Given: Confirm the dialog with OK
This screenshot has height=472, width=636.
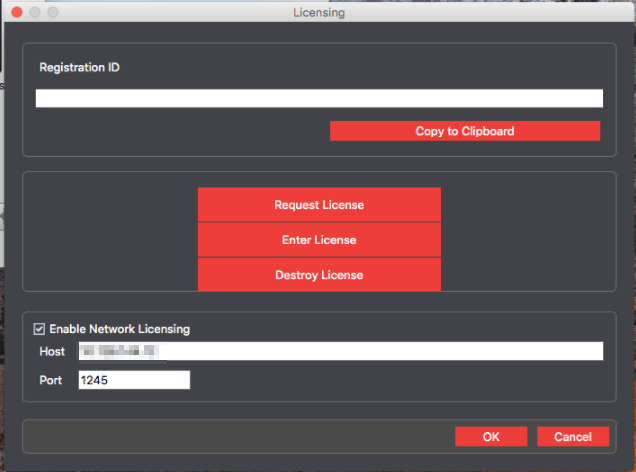Looking at the screenshot, I should coord(490,437).
